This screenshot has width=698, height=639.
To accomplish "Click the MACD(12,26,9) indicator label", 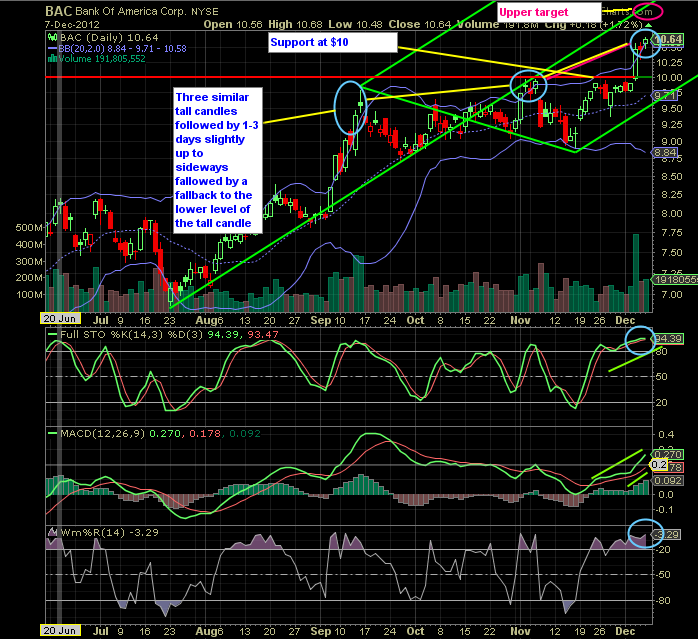I will 92,432.
